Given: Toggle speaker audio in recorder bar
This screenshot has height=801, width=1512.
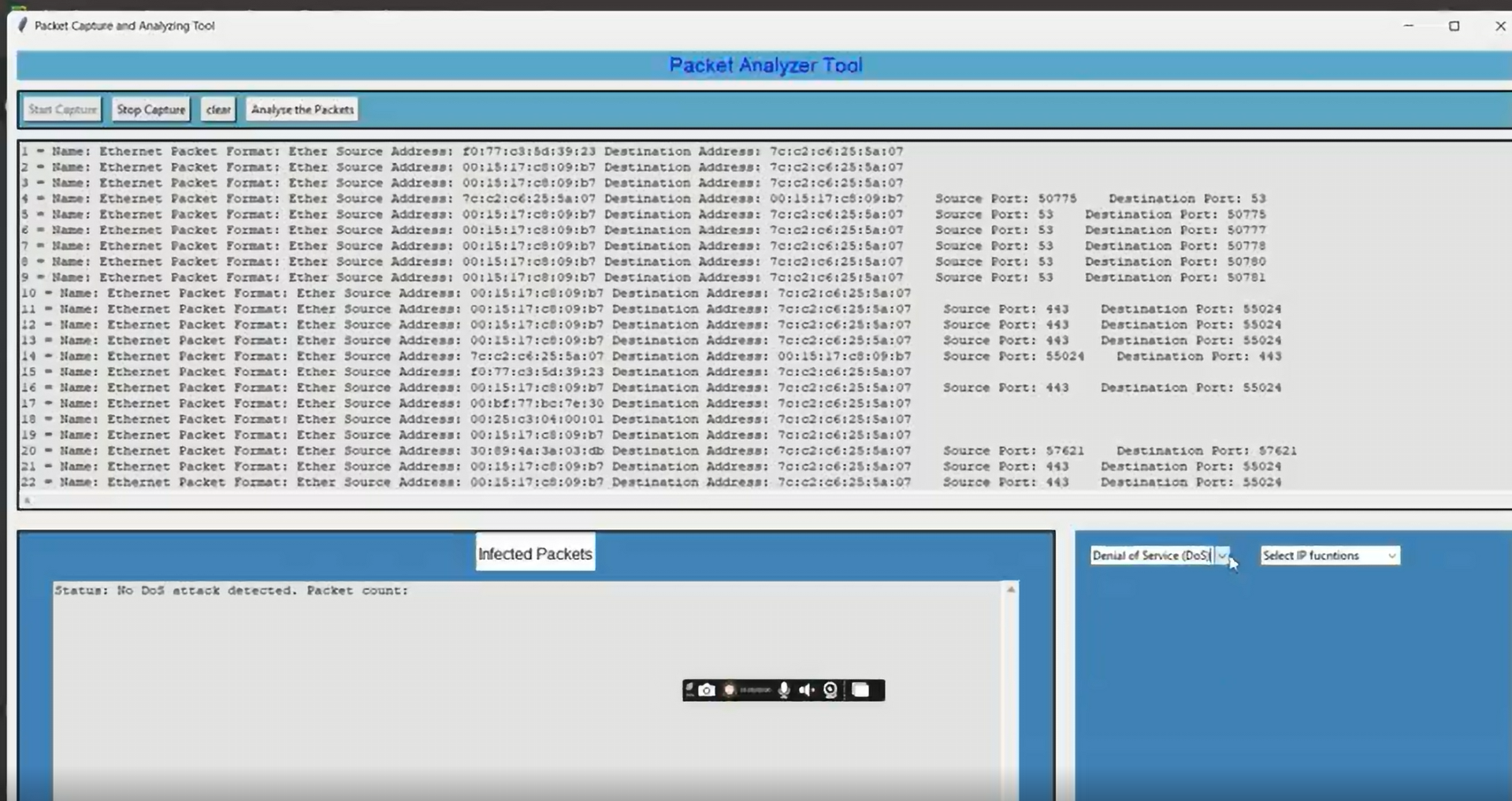Looking at the screenshot, I should [806, 690].
